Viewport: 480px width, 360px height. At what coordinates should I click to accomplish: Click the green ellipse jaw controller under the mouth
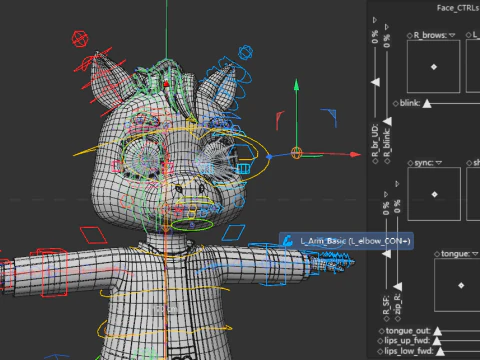coord(192,224)
